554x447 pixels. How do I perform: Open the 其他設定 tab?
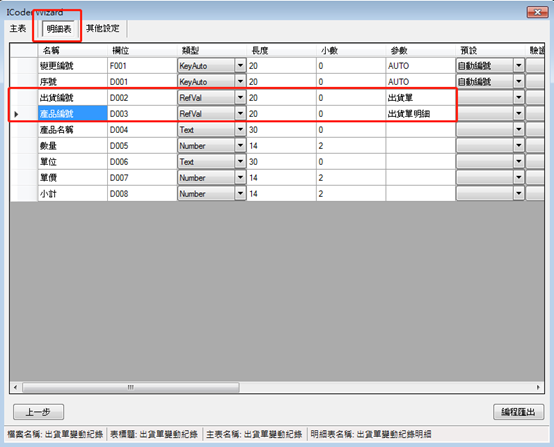pyautogui.click(x=103, y=29)
